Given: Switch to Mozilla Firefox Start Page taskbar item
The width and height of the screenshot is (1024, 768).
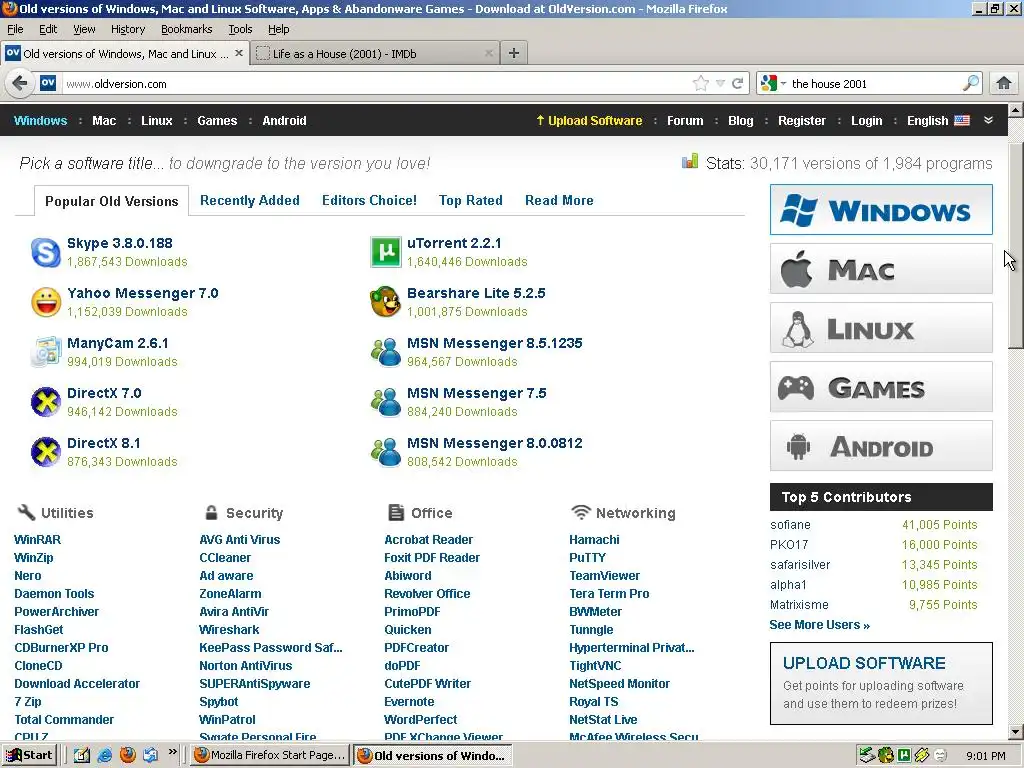Looking at the screenshot, I should [270, 755].
